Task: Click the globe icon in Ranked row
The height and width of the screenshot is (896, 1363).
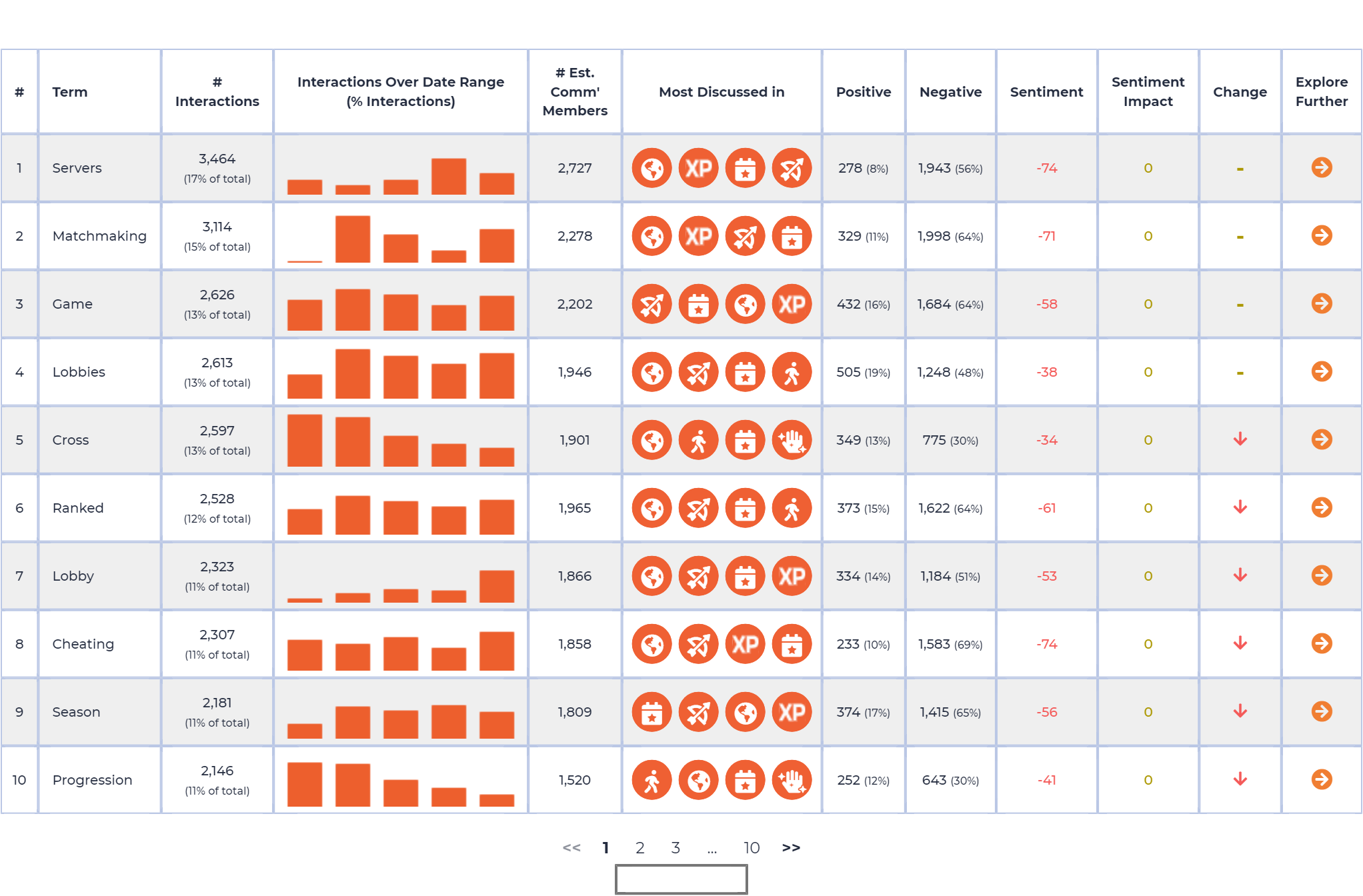Action: click(x=651, y=508)
